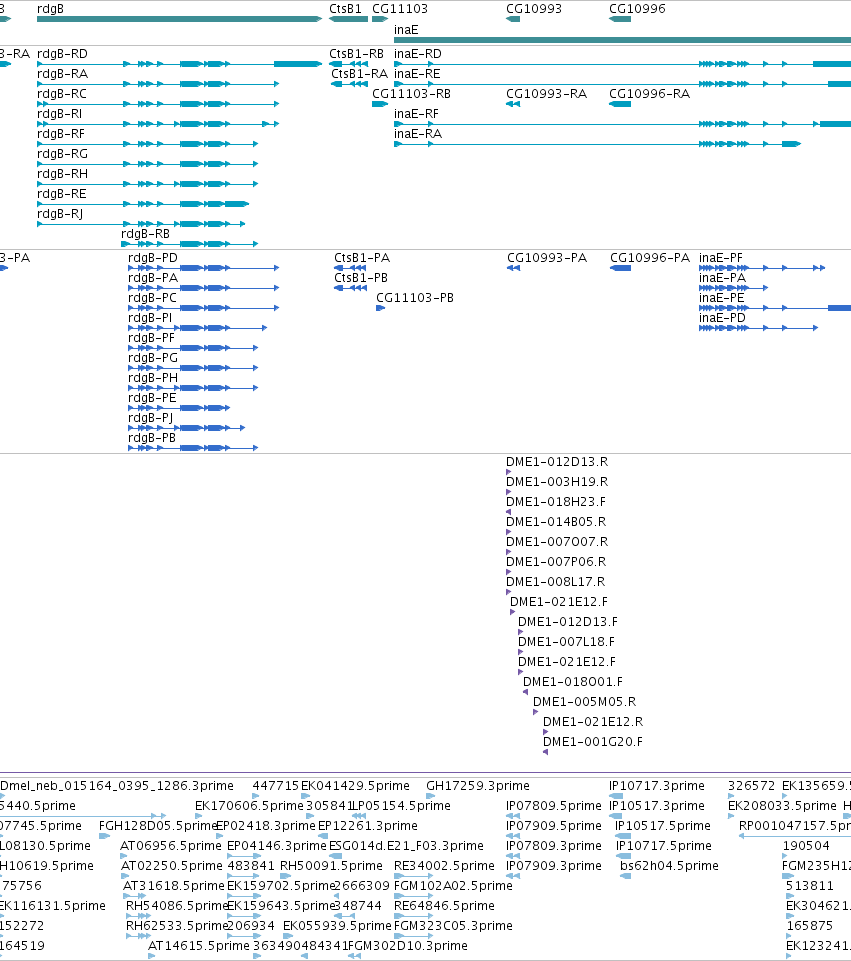Select the CtsB1 gene label in top track
Screen dimensions: 851x961
(346, 9)
